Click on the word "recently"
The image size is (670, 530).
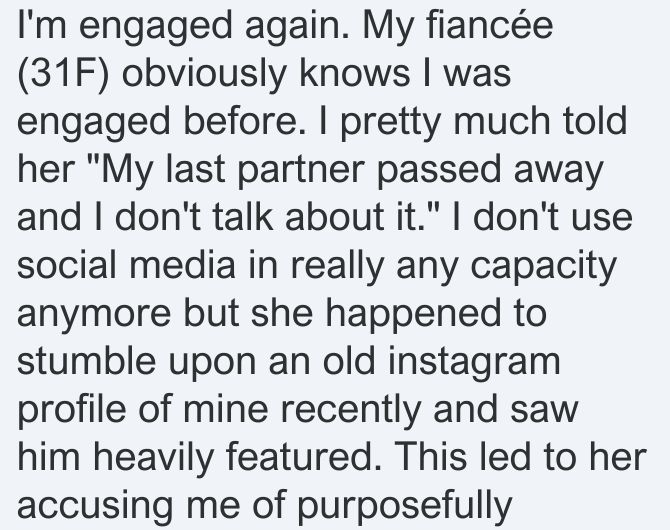click(x=351, y=411)
